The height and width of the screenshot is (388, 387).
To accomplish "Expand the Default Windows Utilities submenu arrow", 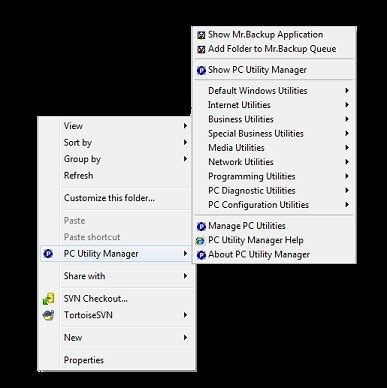I will pyautogui.click(x=347, y=90).
